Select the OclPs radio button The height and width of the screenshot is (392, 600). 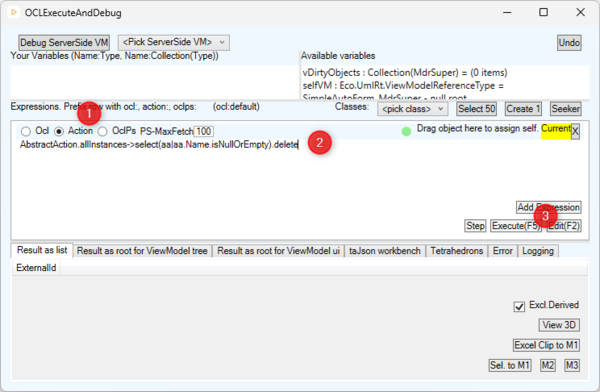coord(103,131)
